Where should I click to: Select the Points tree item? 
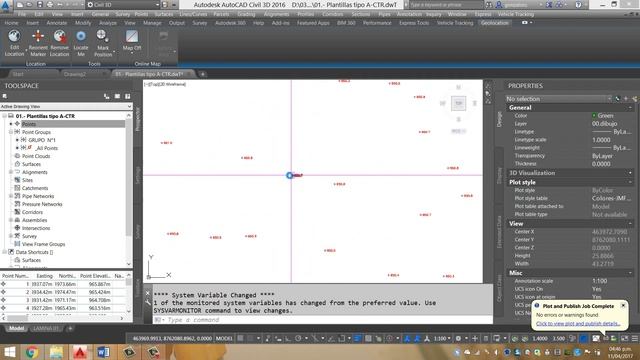point(29,124)
